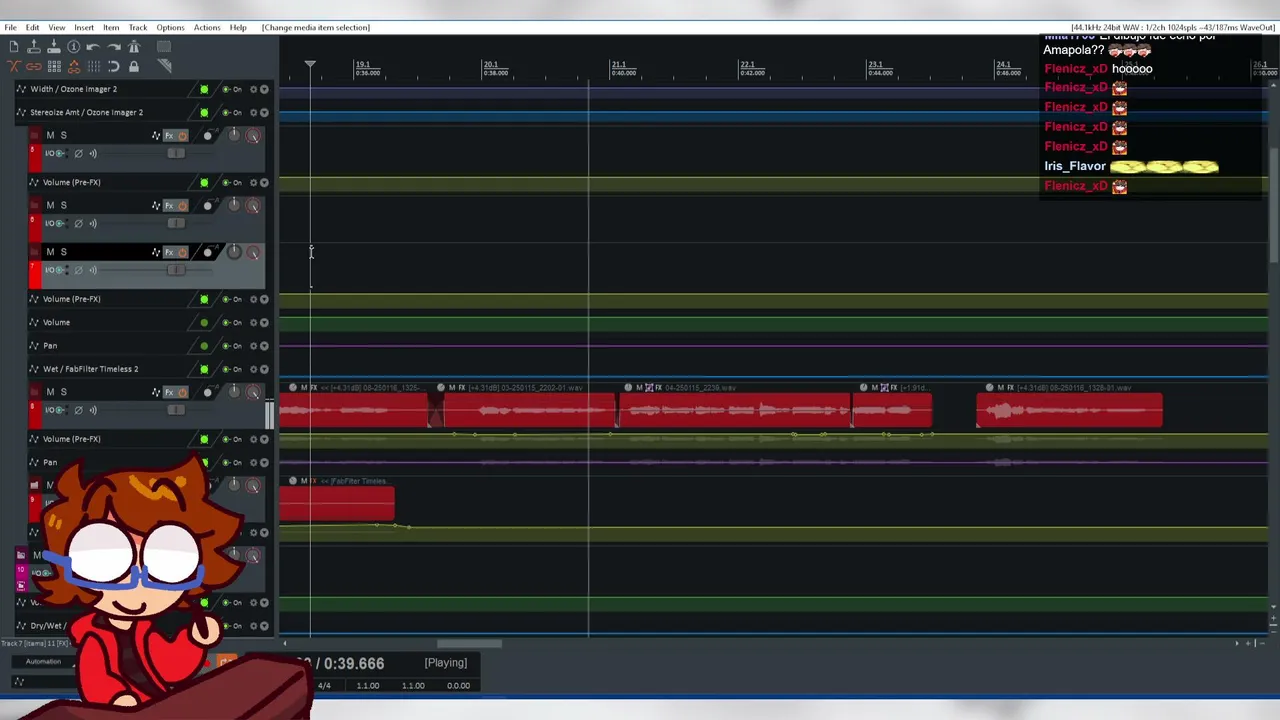Toggle the Grid lines toolbar icon
Image resolution: width=1280 pixels, height=720 pixels.
(x=93, y=67)
